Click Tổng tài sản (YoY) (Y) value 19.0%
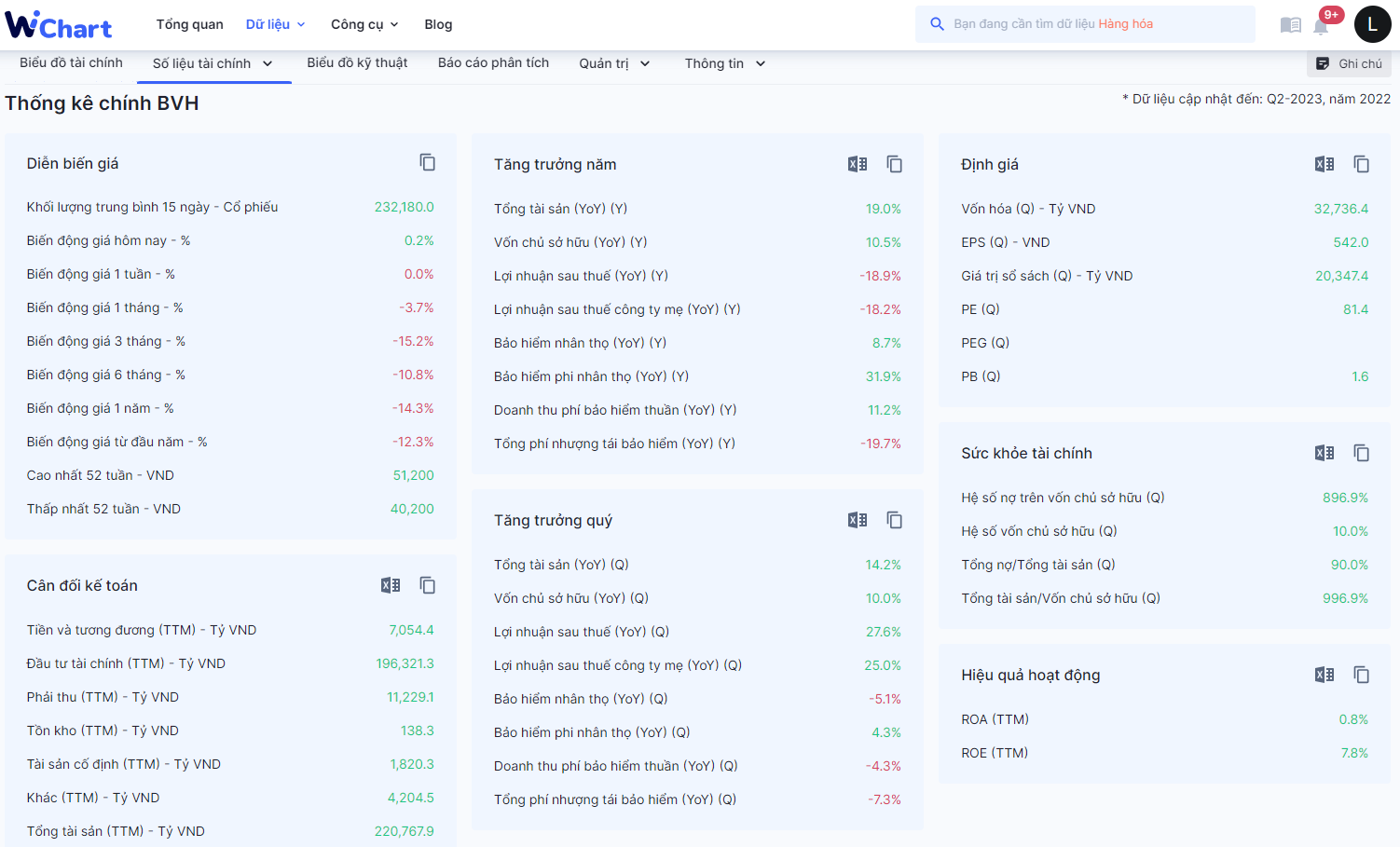Viewport: 1400px width, 847px height. [883, 209]
